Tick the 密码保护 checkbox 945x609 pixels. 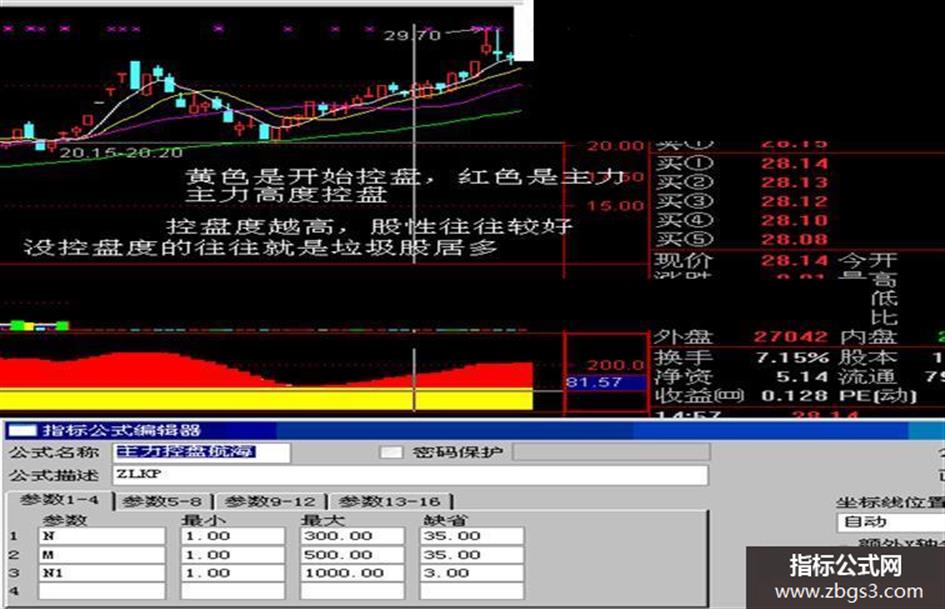(x=391, y=452)
